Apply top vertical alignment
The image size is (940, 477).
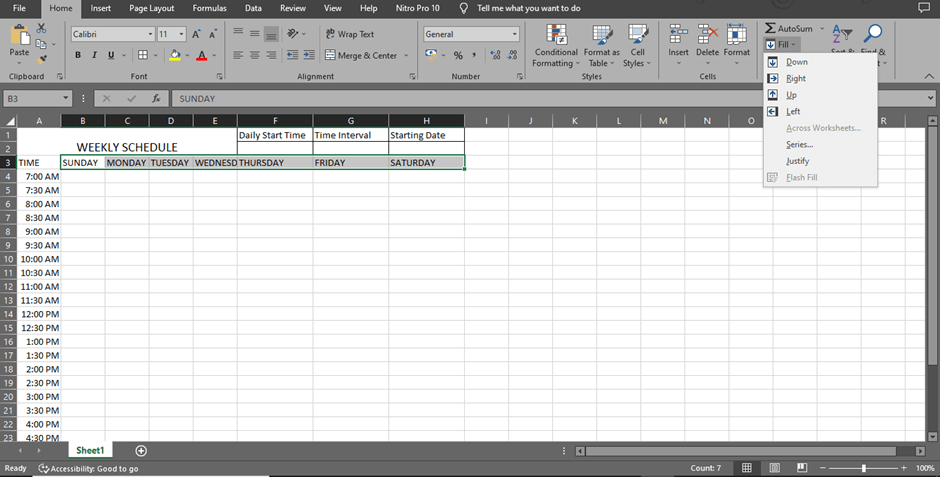[238, 34]
